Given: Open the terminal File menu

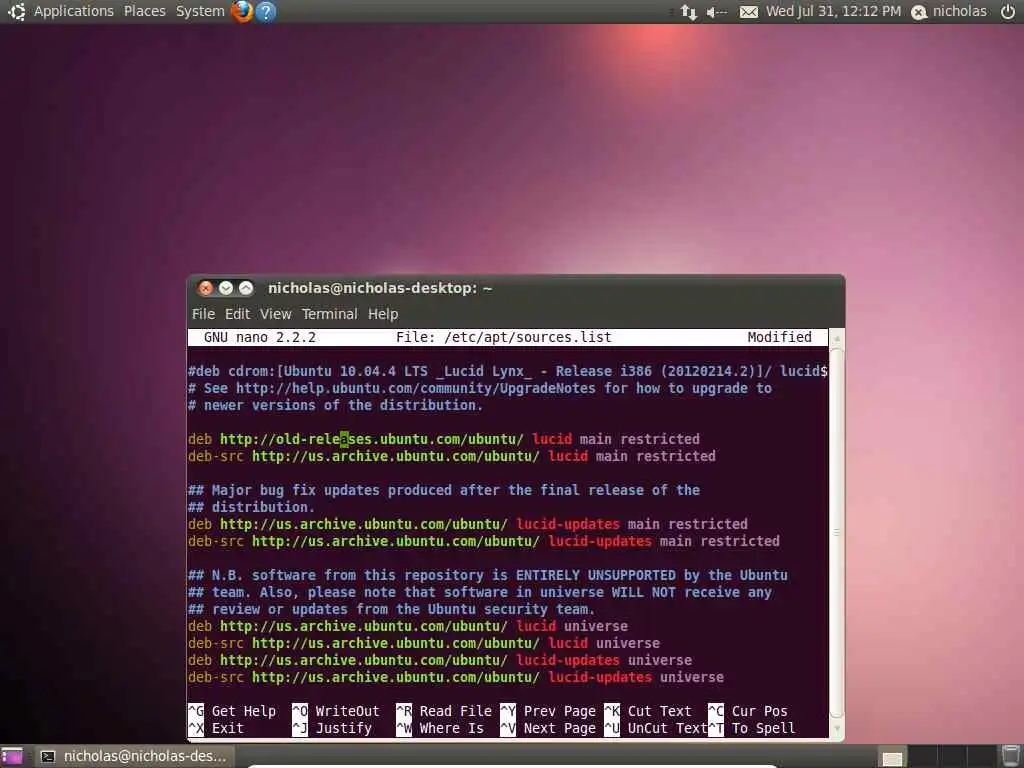Looking at the screenshot, I should (203, 314).
